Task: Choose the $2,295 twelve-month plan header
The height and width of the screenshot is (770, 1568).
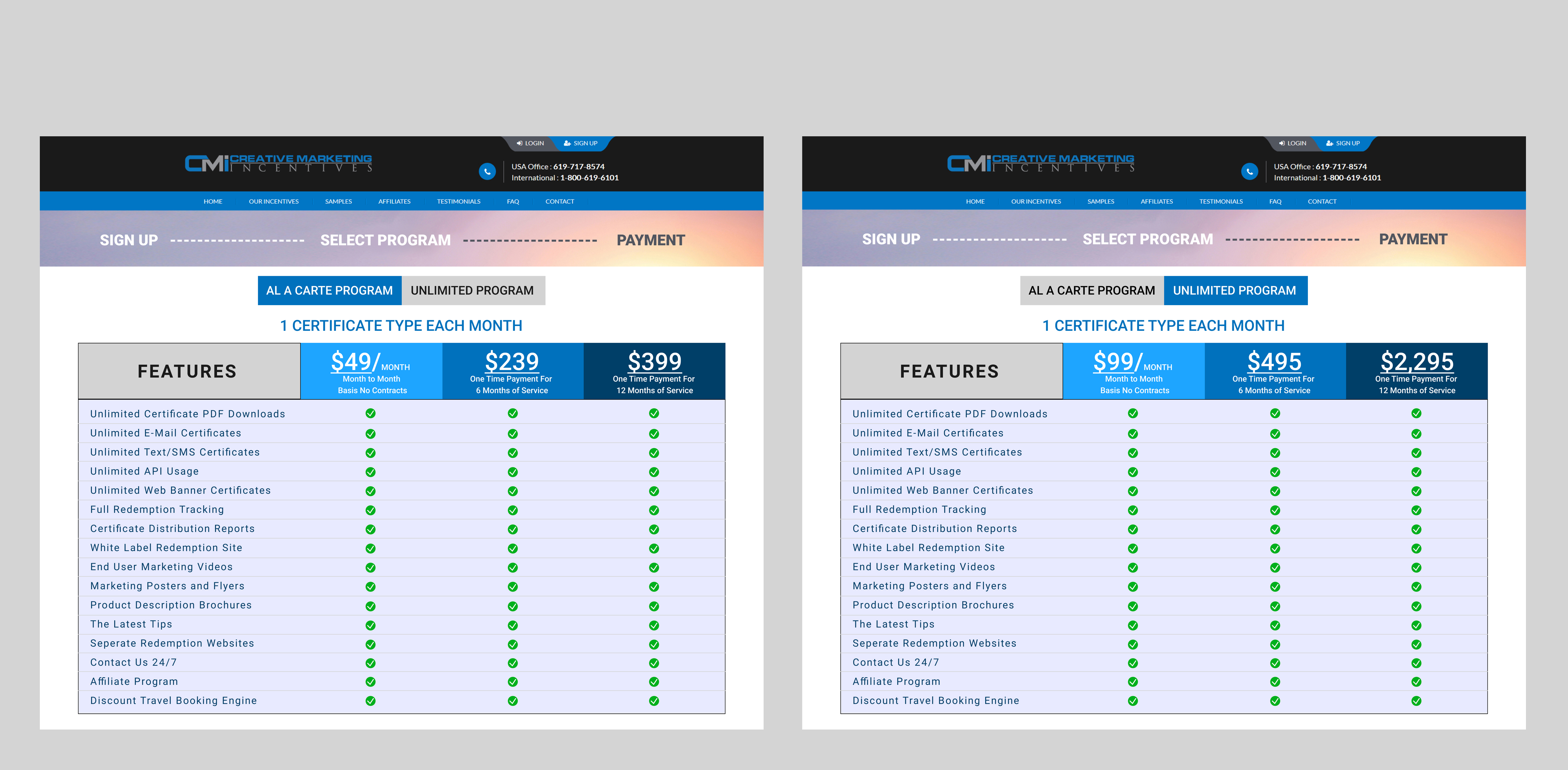Action: pos(1416,371)
